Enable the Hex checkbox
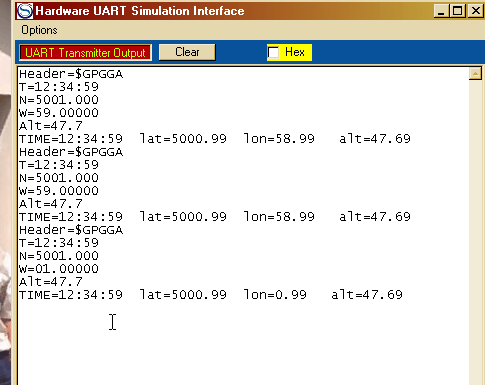 tap(274, 53)
